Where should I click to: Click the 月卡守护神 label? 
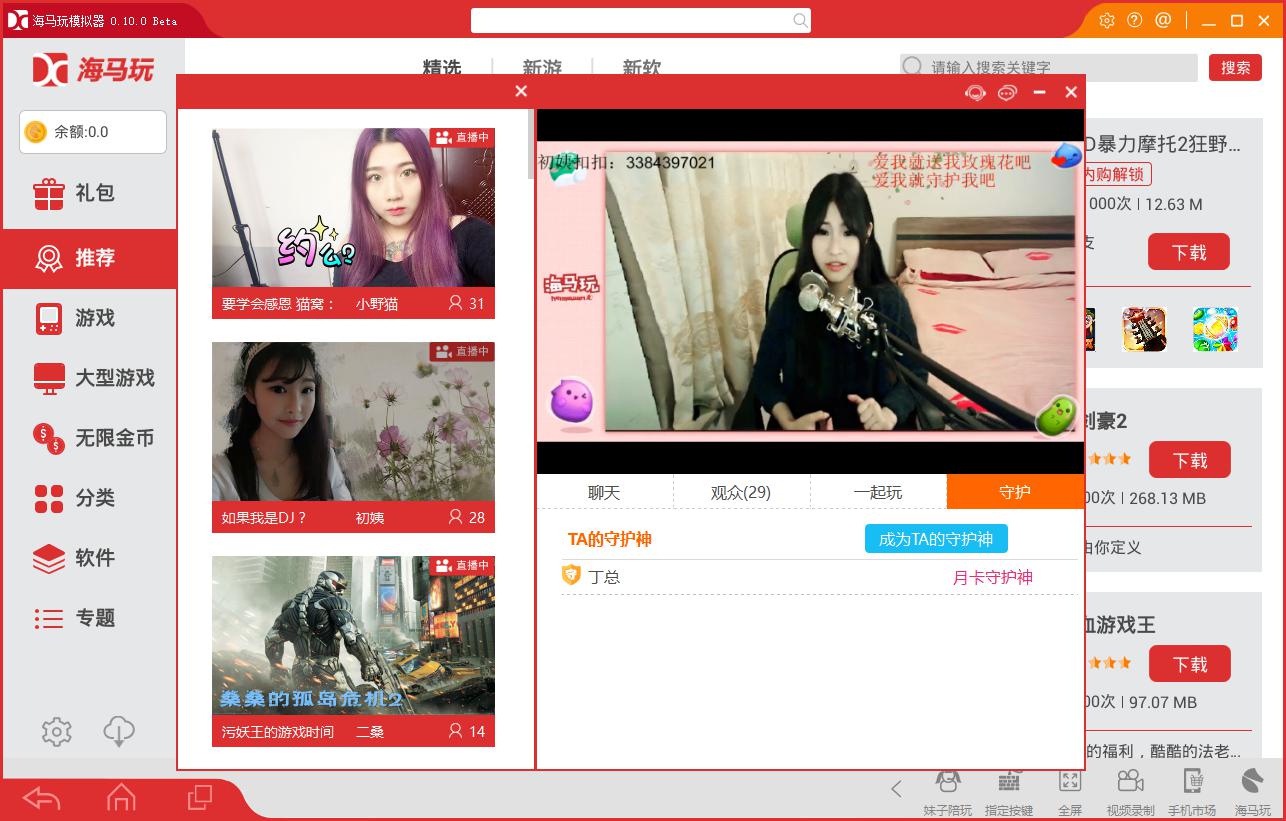[992, 577]
